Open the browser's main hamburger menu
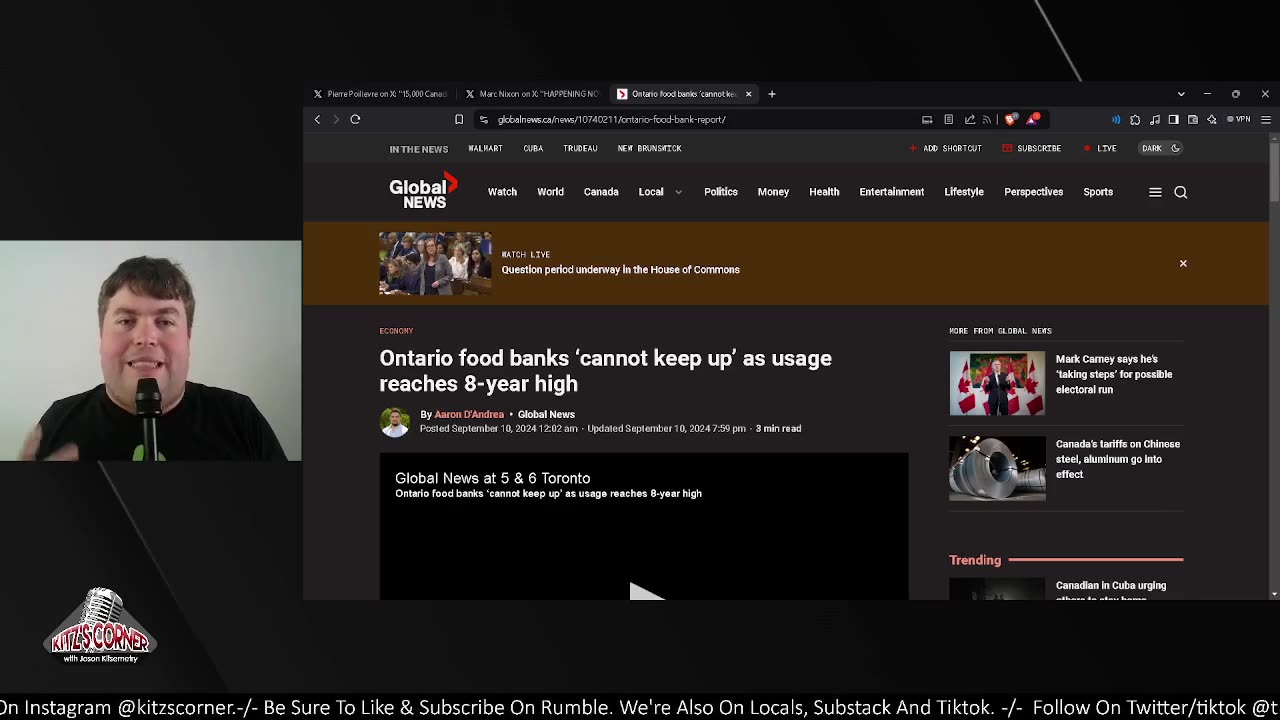Image resolution: width=1280 pixels, height=720 pixels. pos(1266,119)
